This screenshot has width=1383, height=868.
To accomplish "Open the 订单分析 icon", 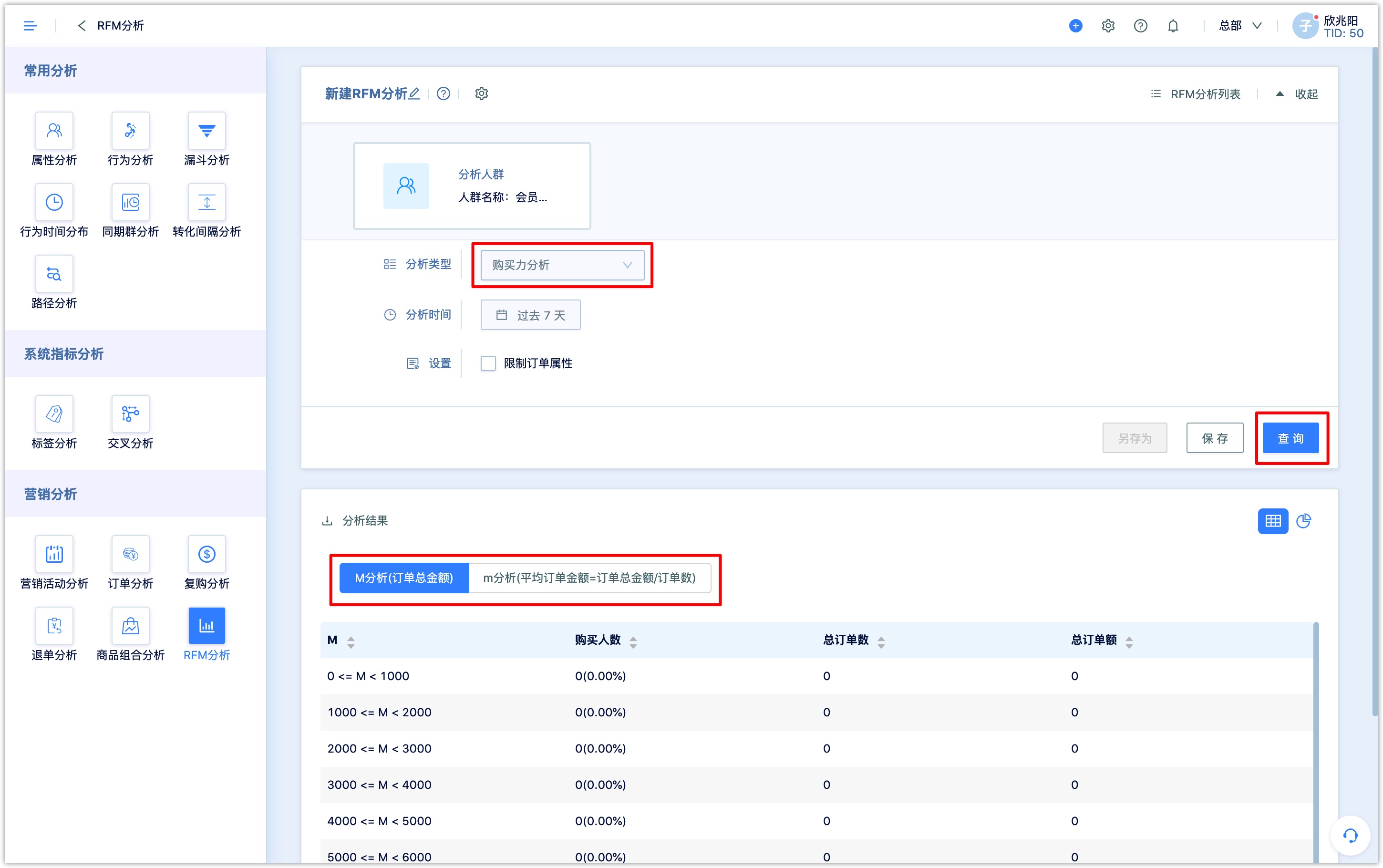I will (x=130, y=554).
